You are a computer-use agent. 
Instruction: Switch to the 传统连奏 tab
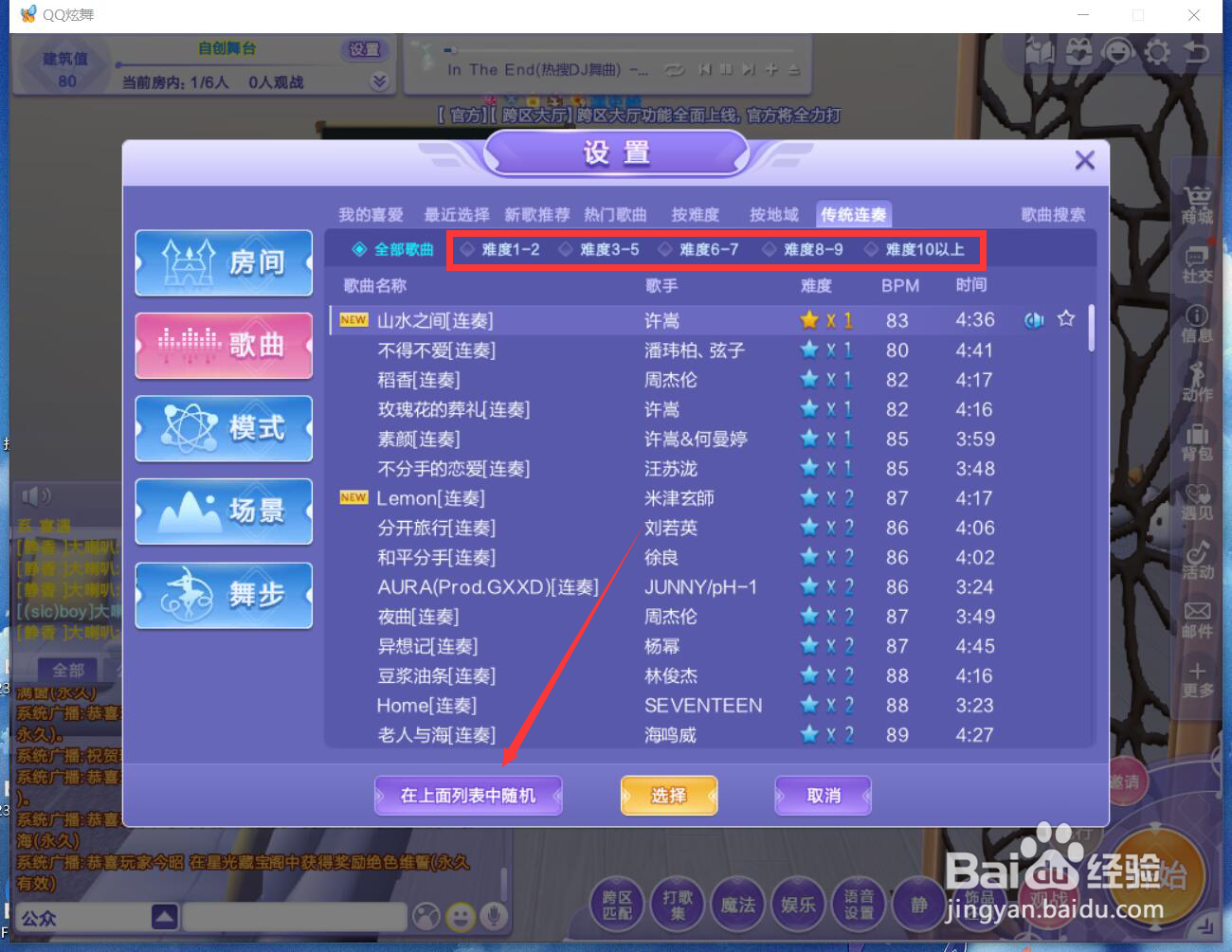click(x=854, y=215)
